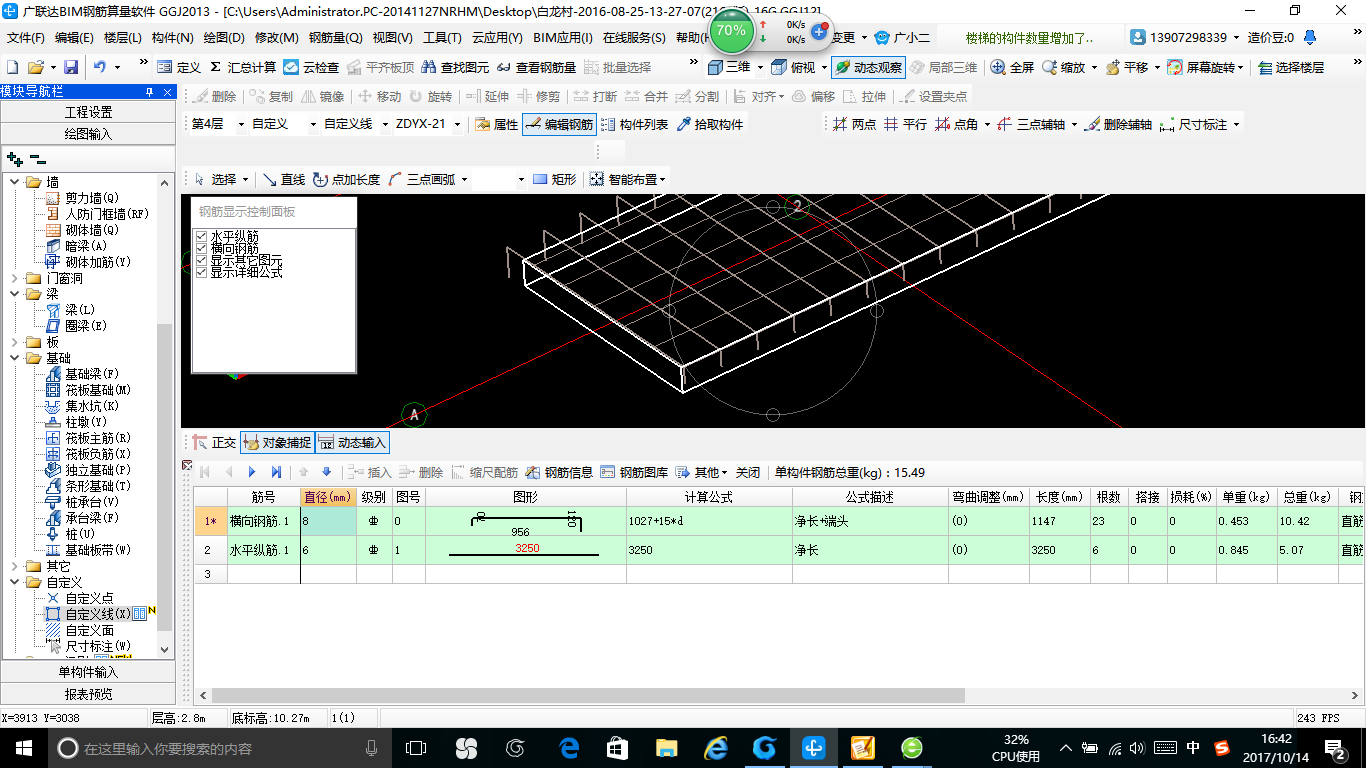Open 云应用(Y) menu
The width and height of the screenshot is (1366, 768).
(497, 38)
